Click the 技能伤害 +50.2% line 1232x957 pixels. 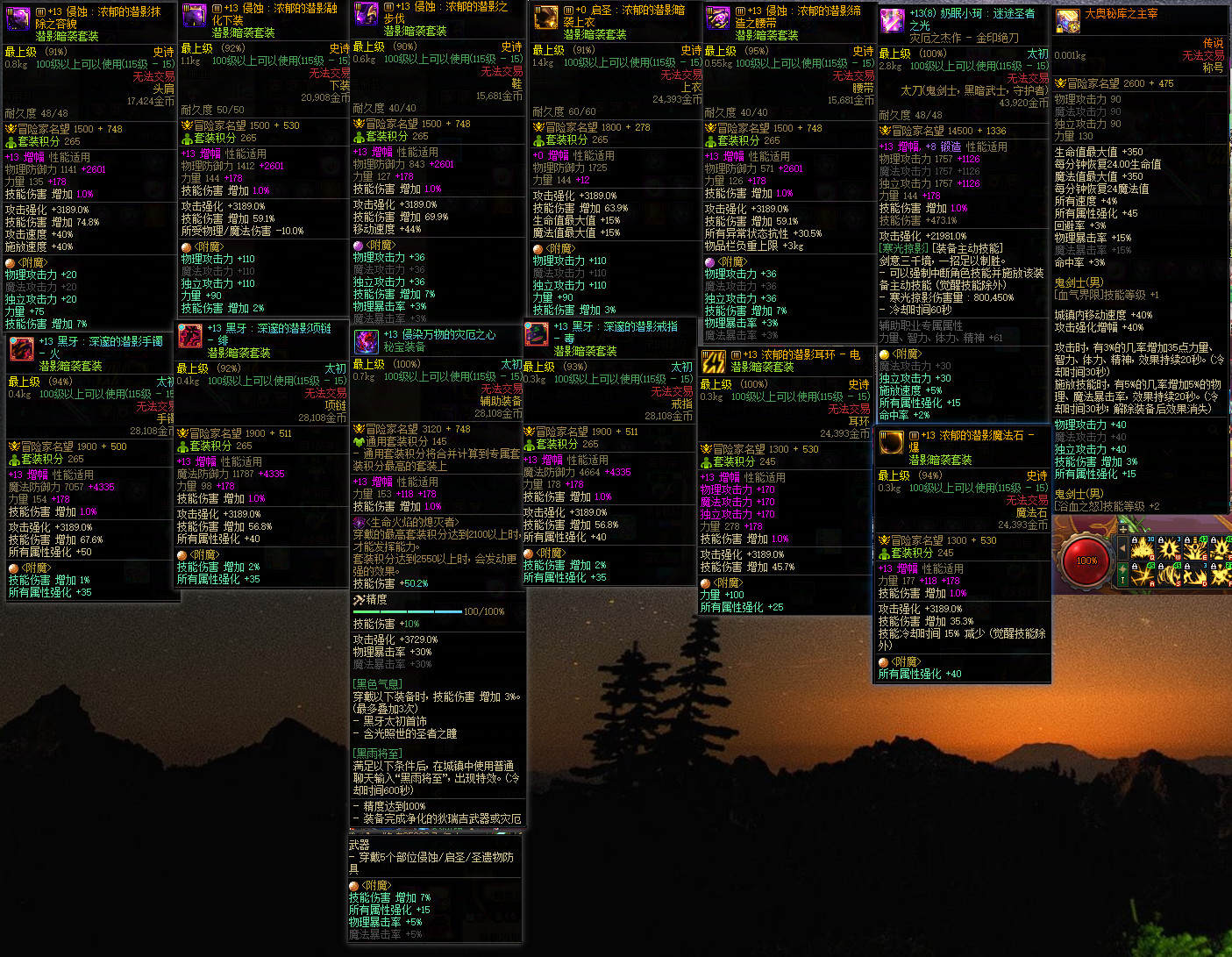pos(391,583)
